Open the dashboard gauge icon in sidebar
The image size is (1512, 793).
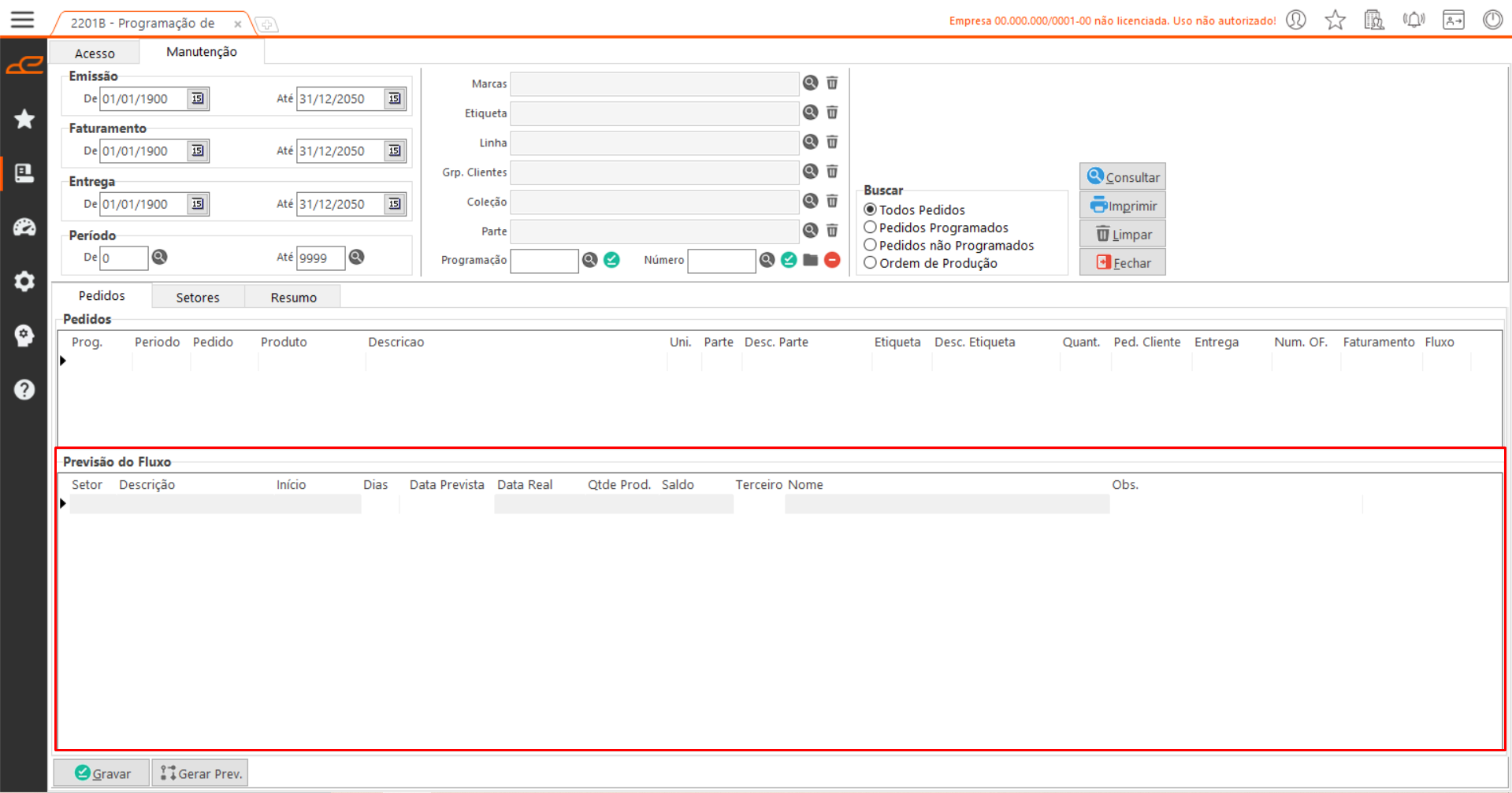pos(24,228)
